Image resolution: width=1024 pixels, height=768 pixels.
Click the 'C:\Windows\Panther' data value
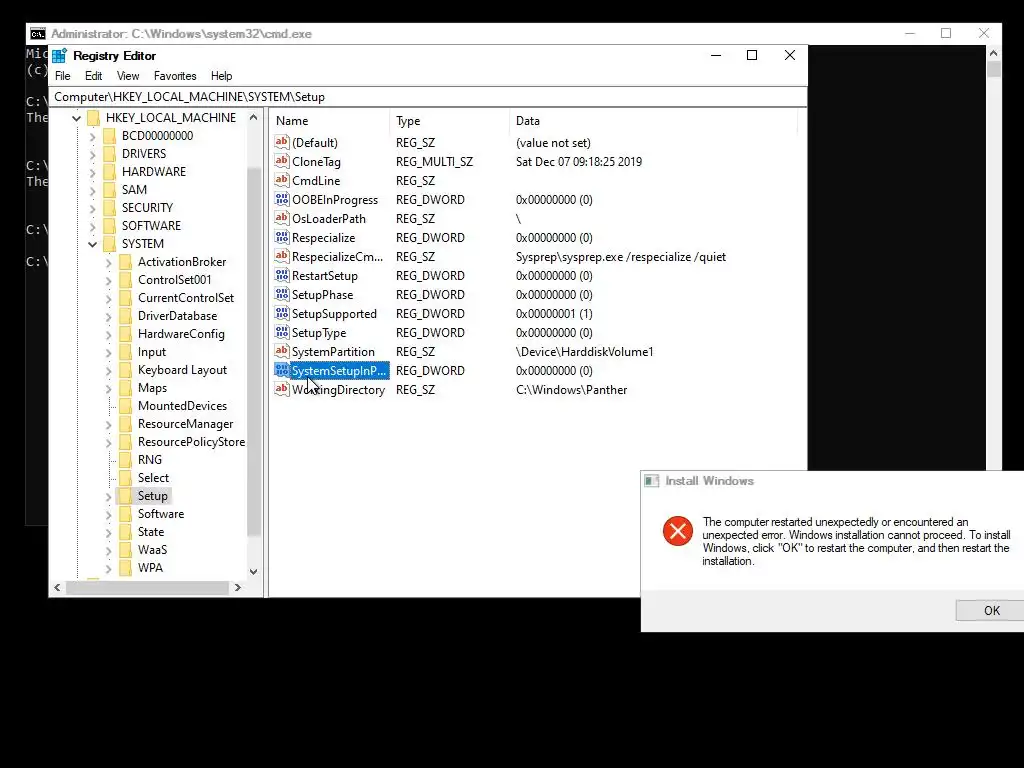pos(571,390)
